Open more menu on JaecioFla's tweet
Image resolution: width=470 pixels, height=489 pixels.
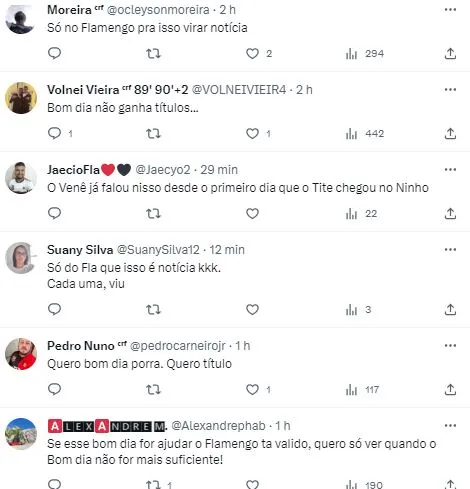coord(450,170)
